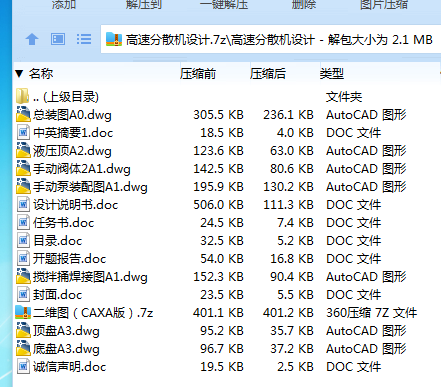
Task: Go up one folder level arrow
Action: click(32, 39)
